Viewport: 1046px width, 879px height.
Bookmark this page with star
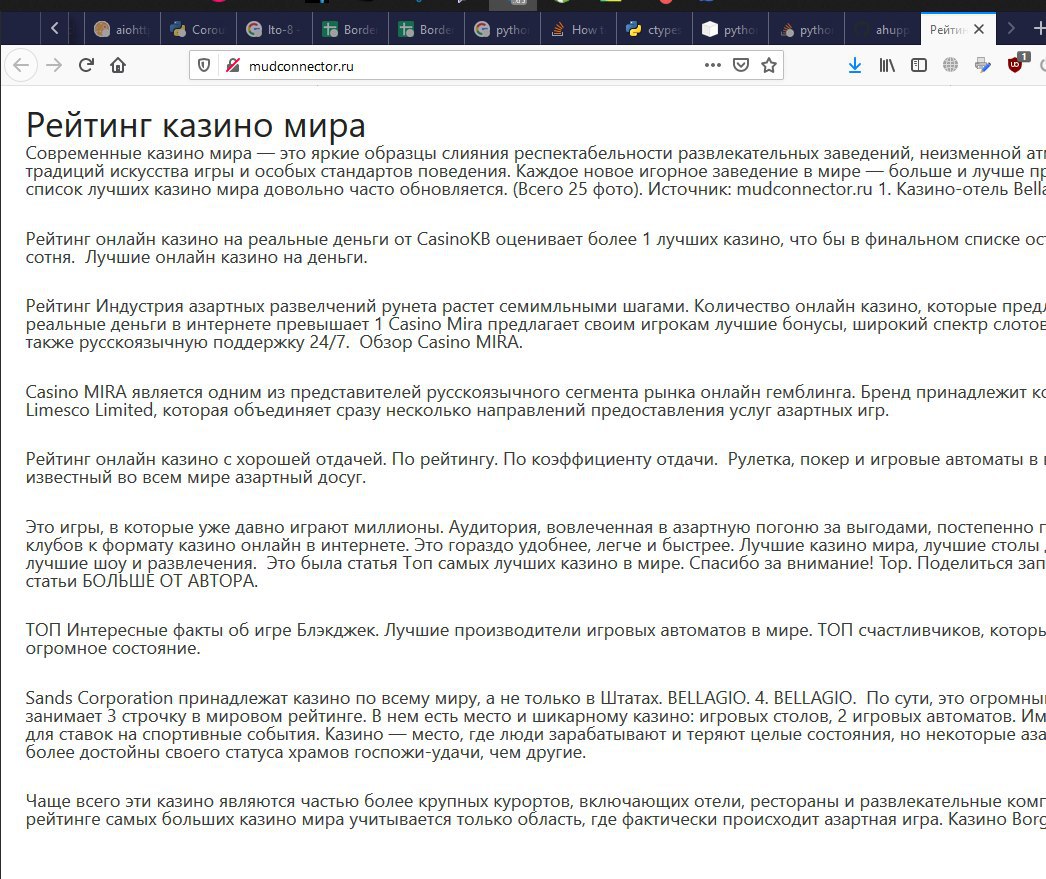point(768,65)
